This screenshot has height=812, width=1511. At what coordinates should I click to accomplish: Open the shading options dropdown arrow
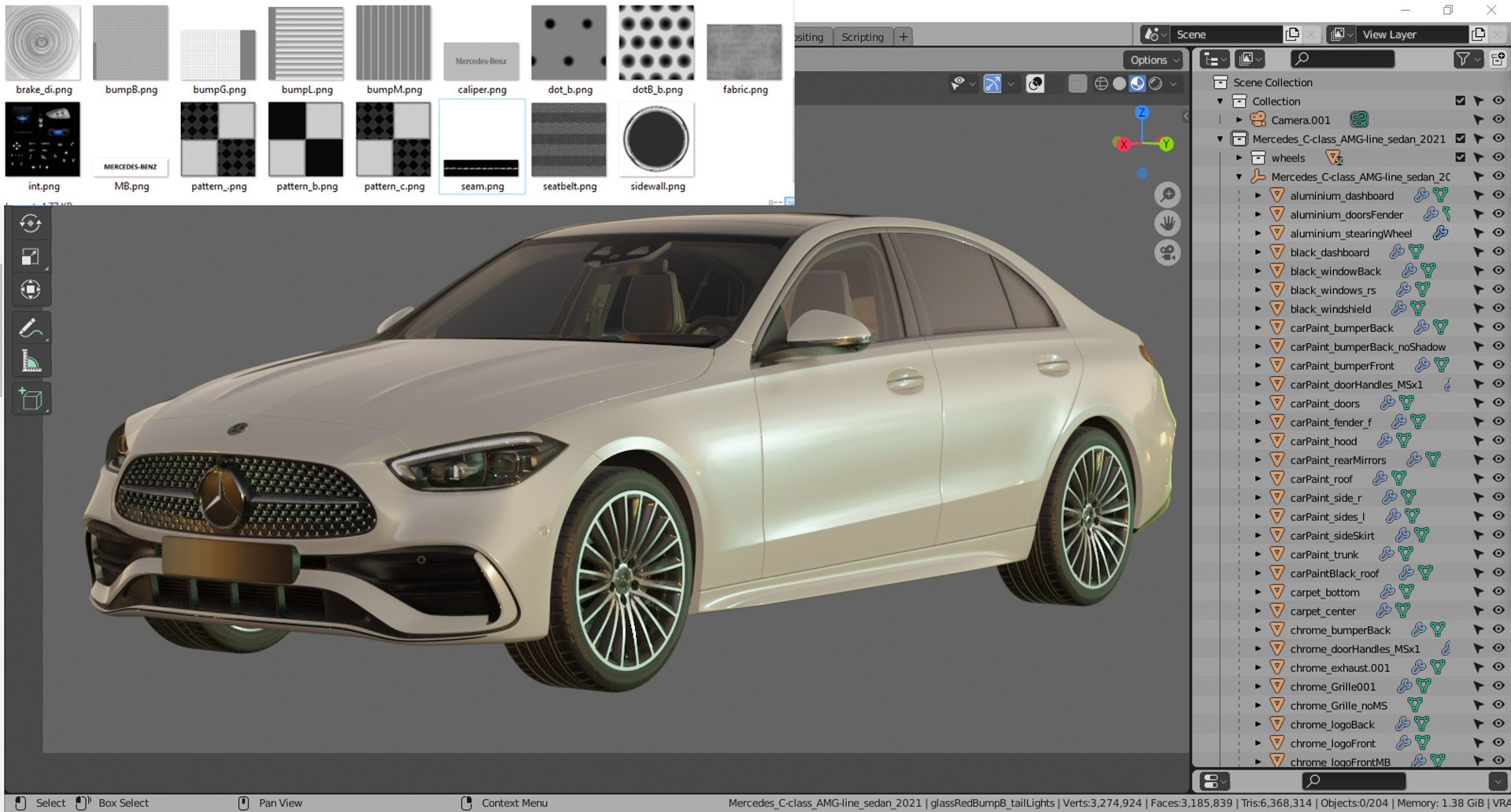[x=1173, y=83]
